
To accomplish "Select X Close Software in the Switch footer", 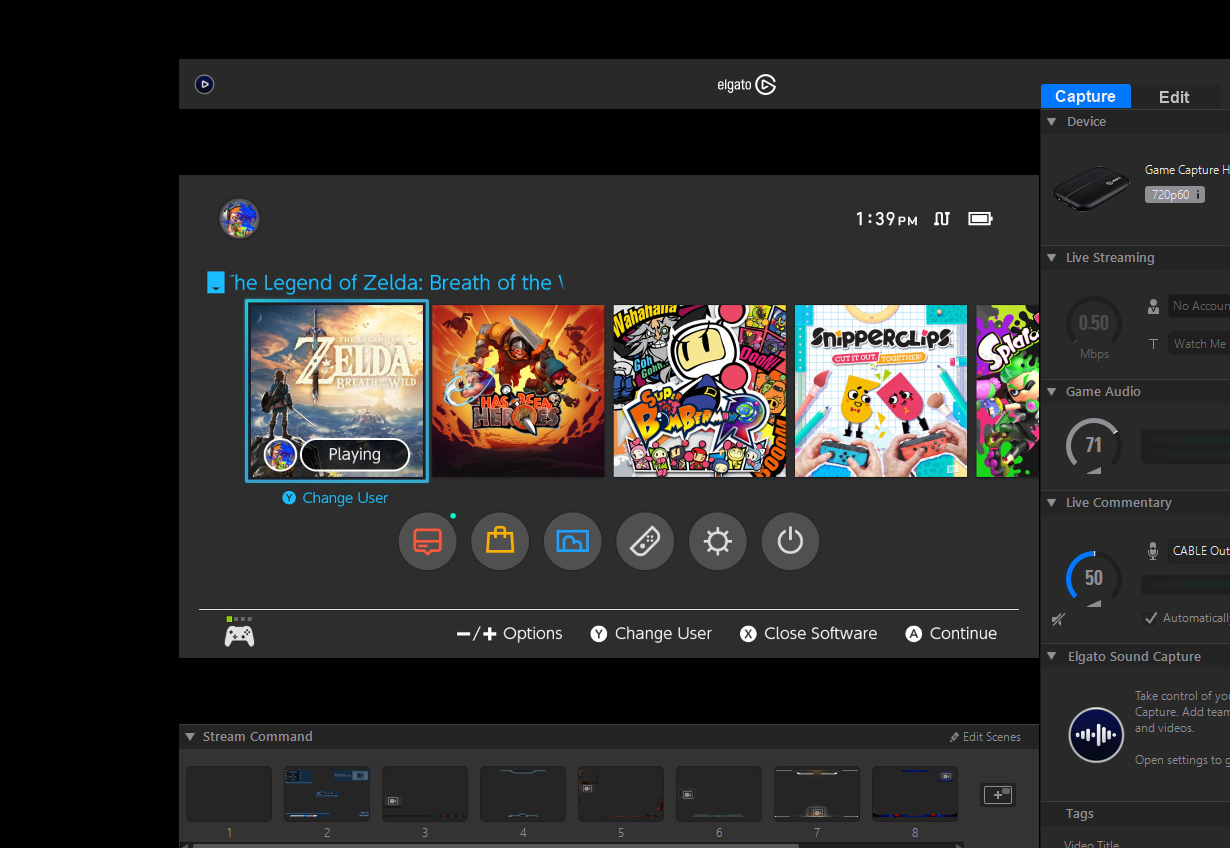I will click(x=809, y=633).
